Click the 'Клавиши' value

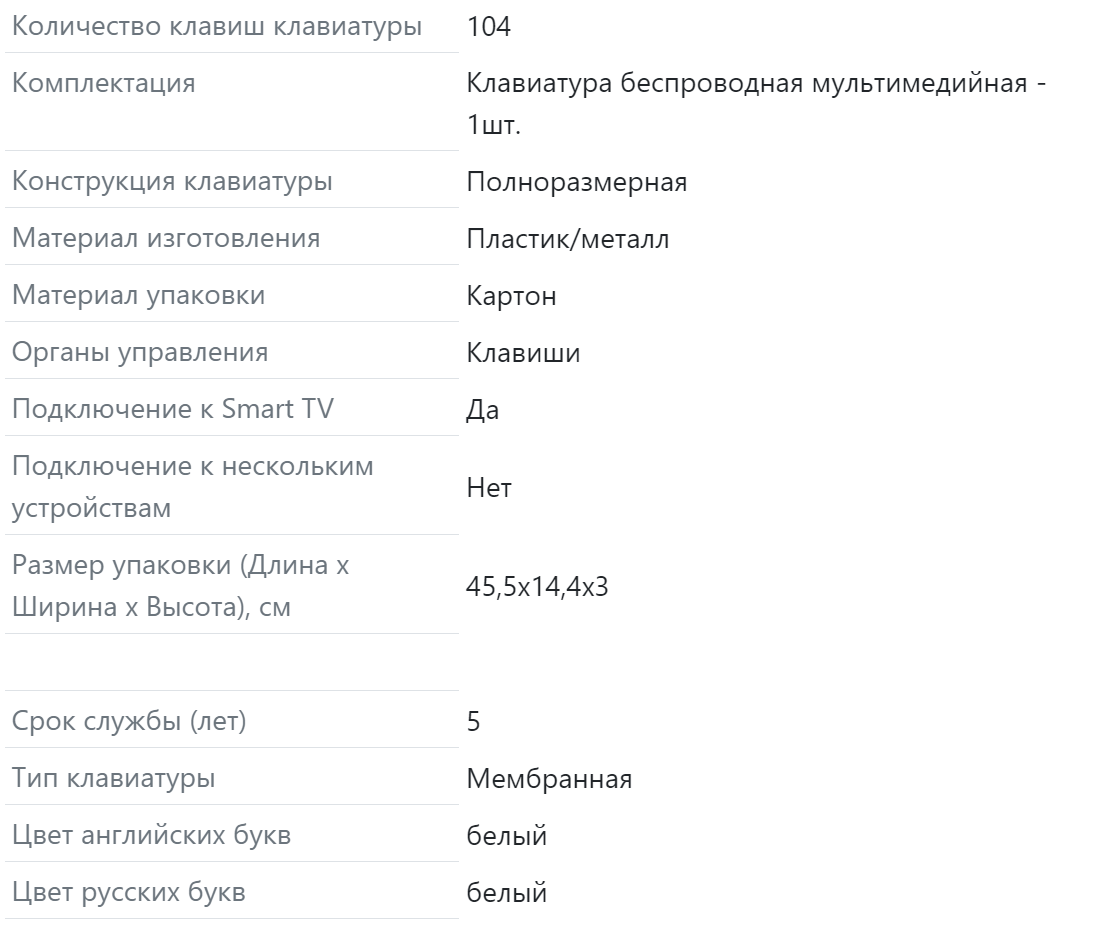click(x=523, y=353)
